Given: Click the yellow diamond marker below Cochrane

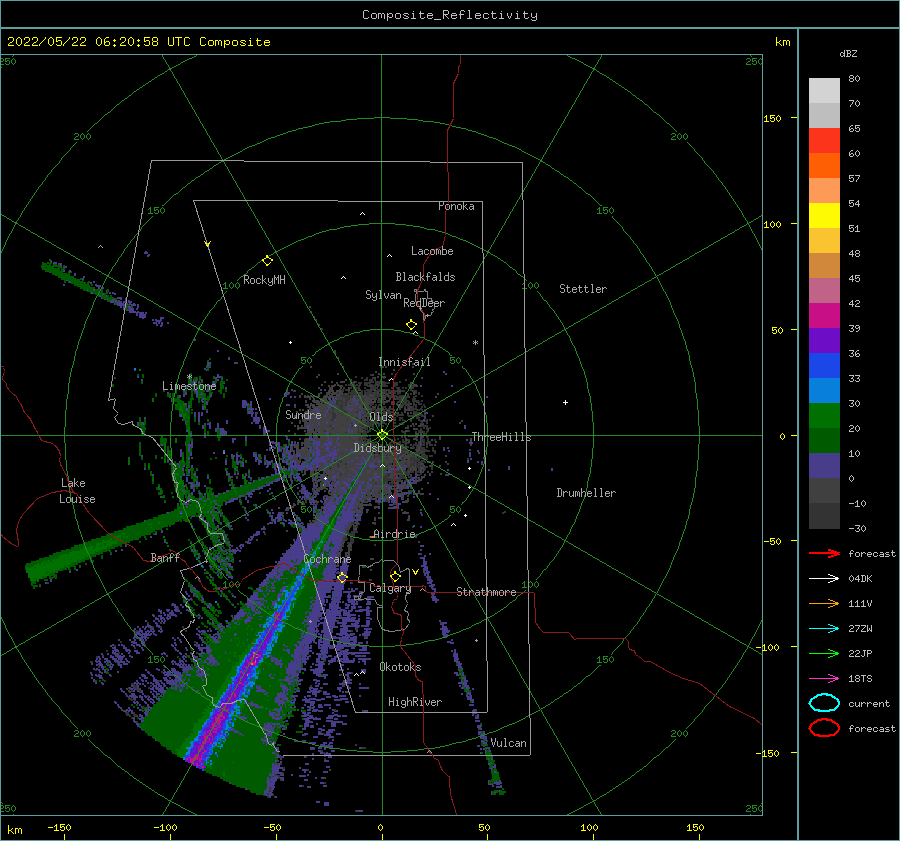Looking at the screenshot, I should pyautogui.click(x=342, y=577).
